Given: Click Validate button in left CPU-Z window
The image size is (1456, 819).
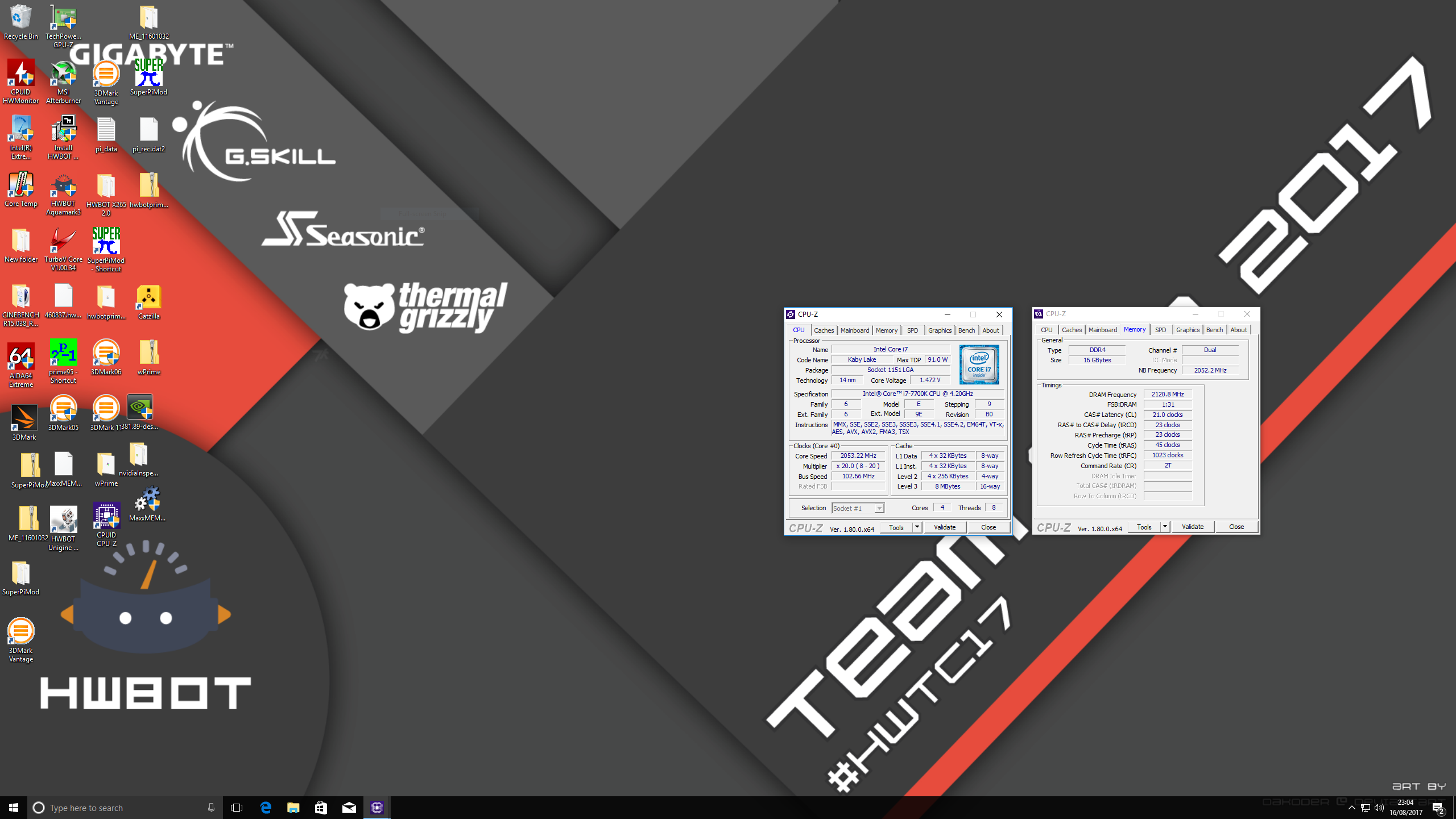Looking at the screenshot, I should [x=945, y=527].
